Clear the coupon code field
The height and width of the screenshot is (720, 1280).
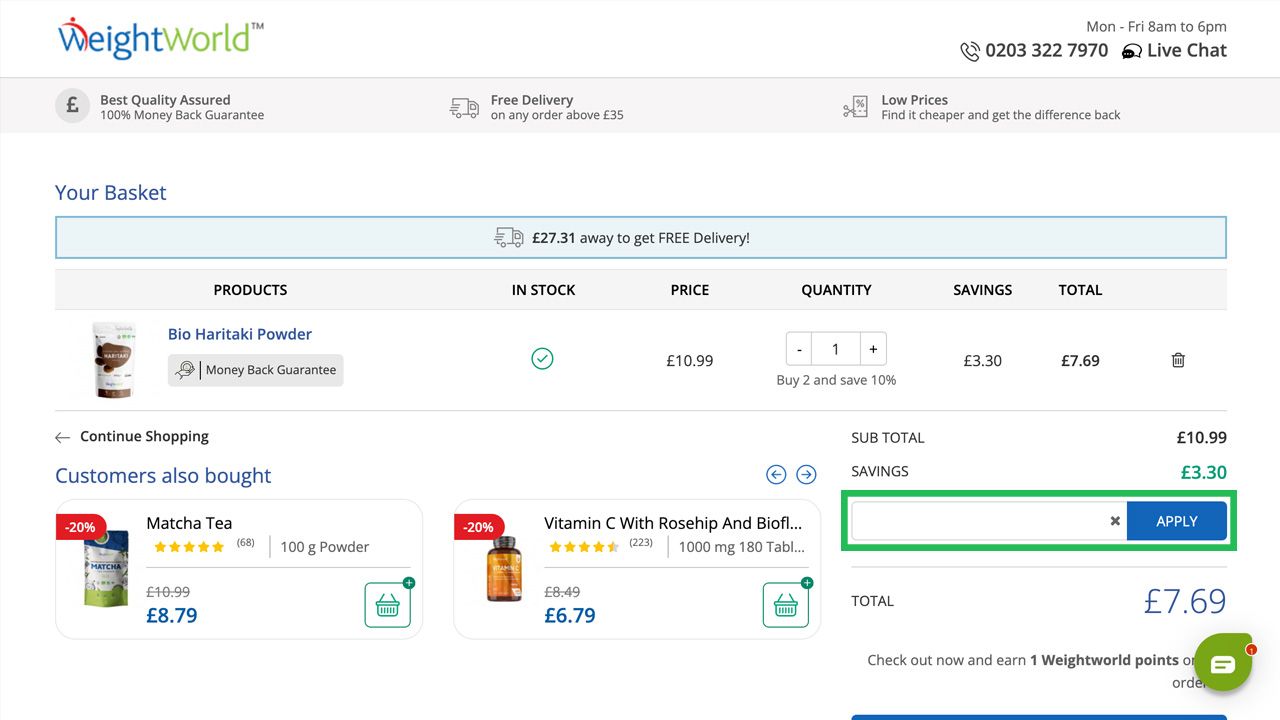pos(1115,521)
